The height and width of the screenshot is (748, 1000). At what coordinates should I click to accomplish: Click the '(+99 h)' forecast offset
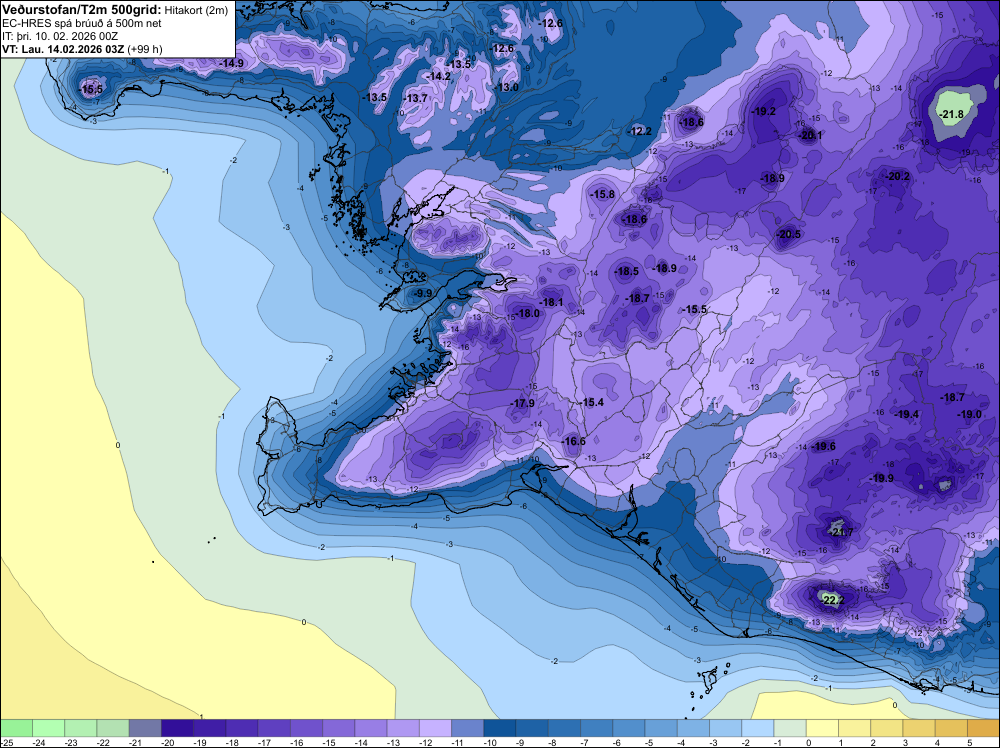145,49
